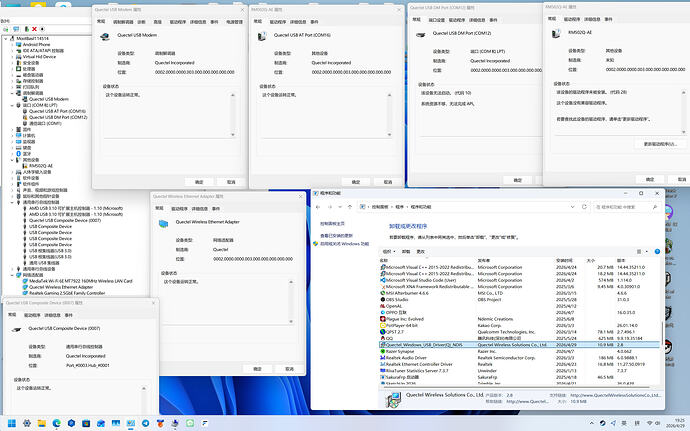Open second tab in Quectel USB Composite Device (0007) properties
This screenshot has width=690, height=431.
(x=32, y=315)
